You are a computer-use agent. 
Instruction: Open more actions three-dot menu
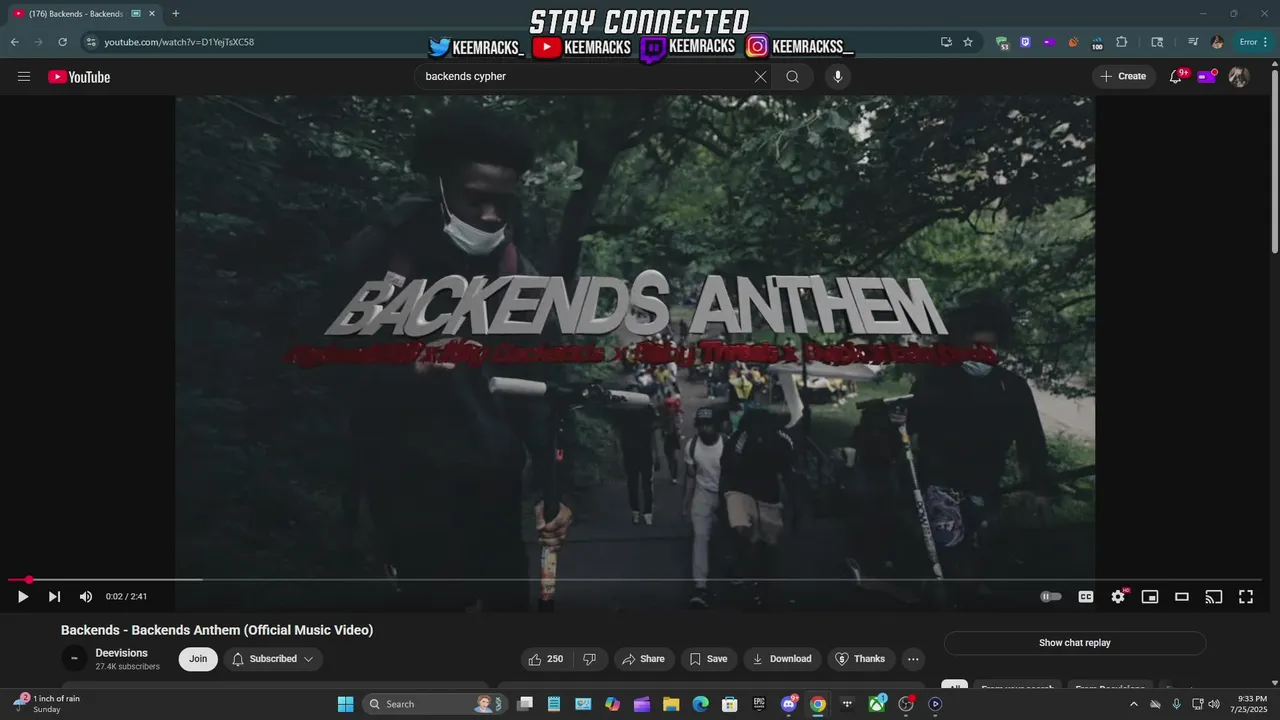coord(912,659)
